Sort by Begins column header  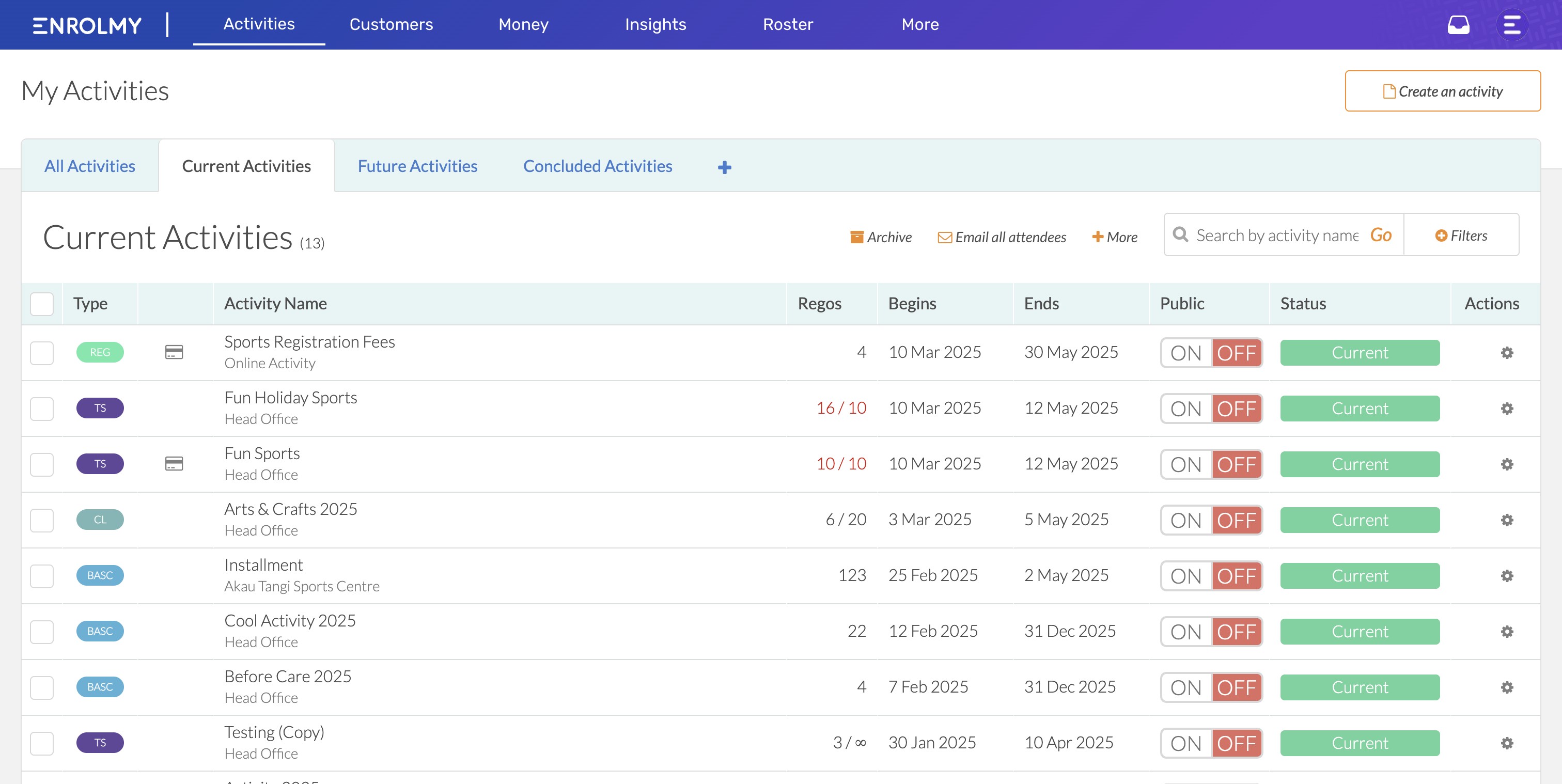coord(912,304)
